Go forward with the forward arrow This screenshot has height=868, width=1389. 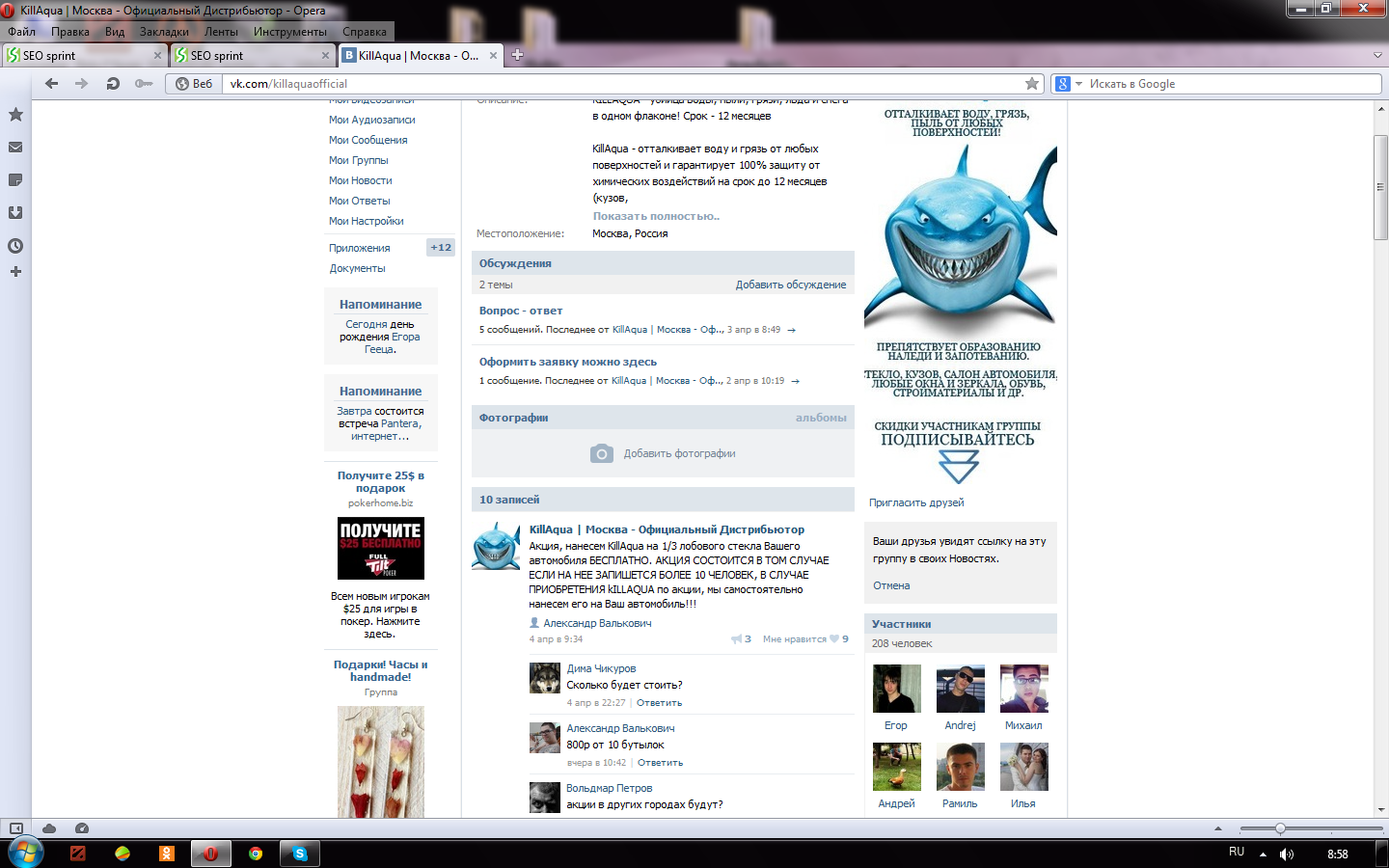(x=82, y=84)
